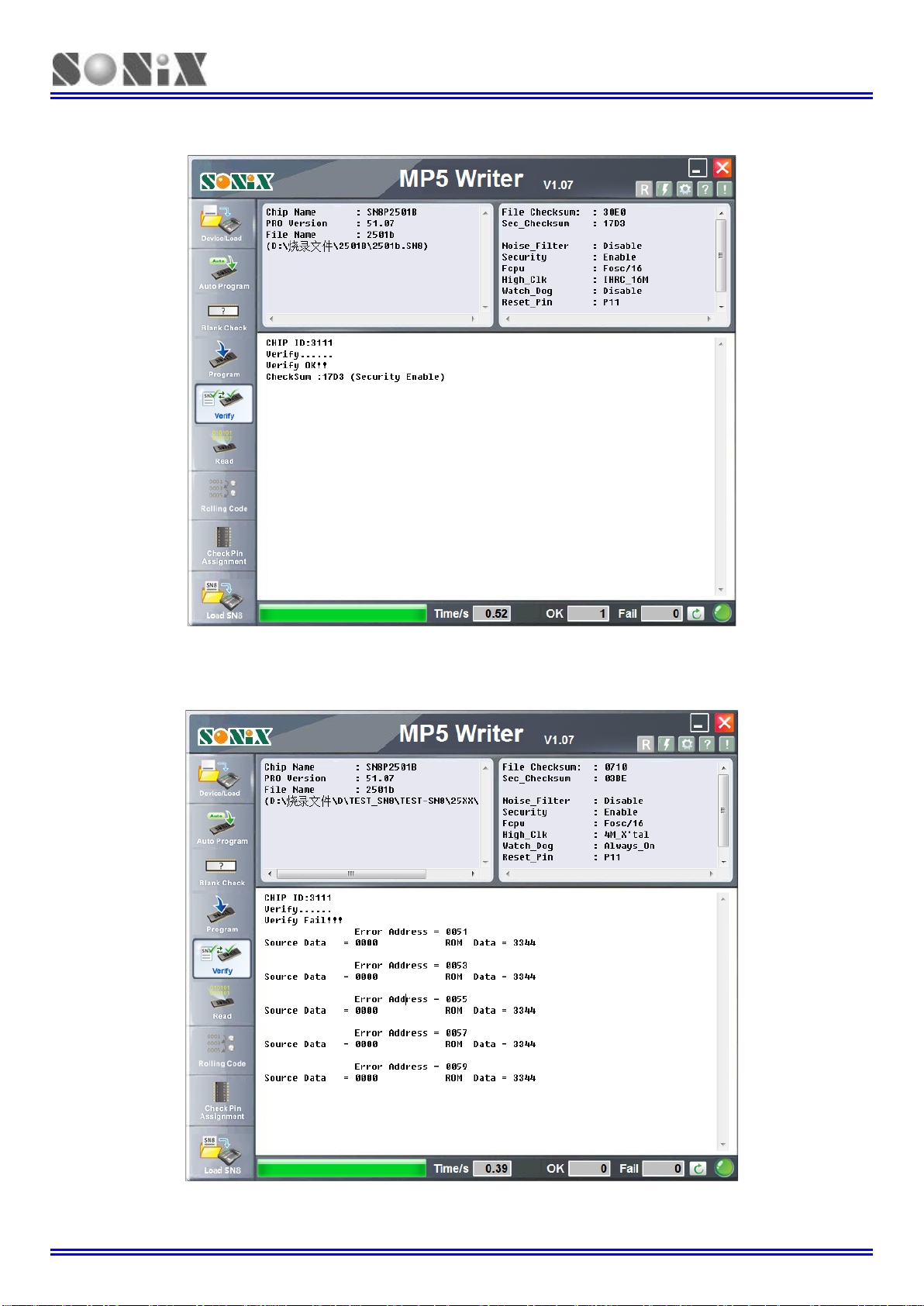Select the File Checksum value 0710

pos(616,767)
